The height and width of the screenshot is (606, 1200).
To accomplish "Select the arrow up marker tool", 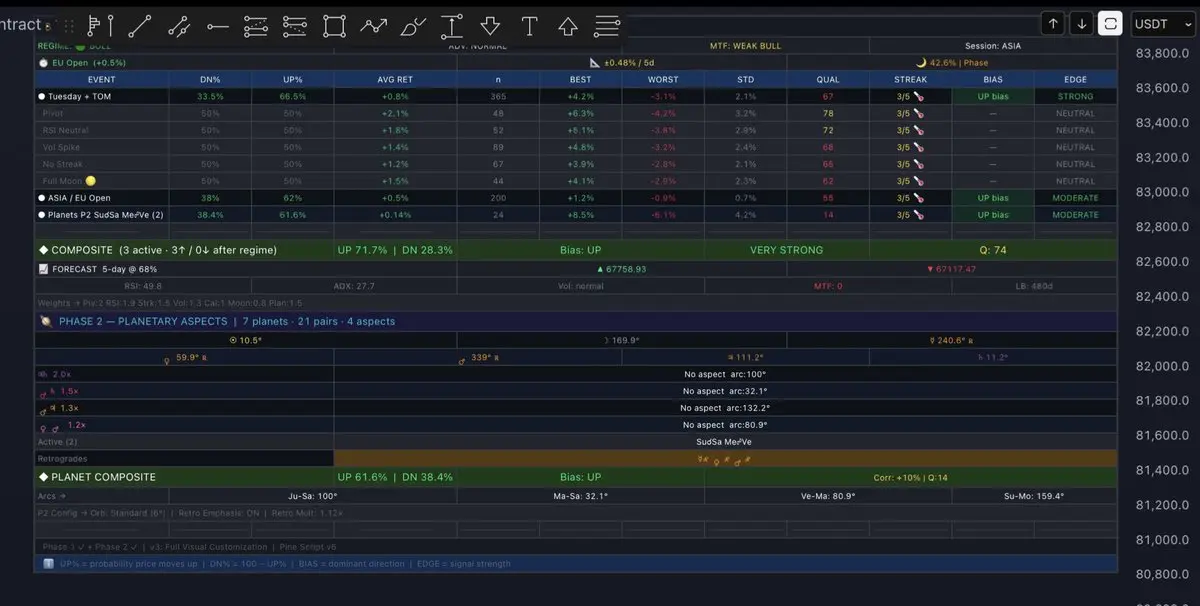I will tap(568, 26).
